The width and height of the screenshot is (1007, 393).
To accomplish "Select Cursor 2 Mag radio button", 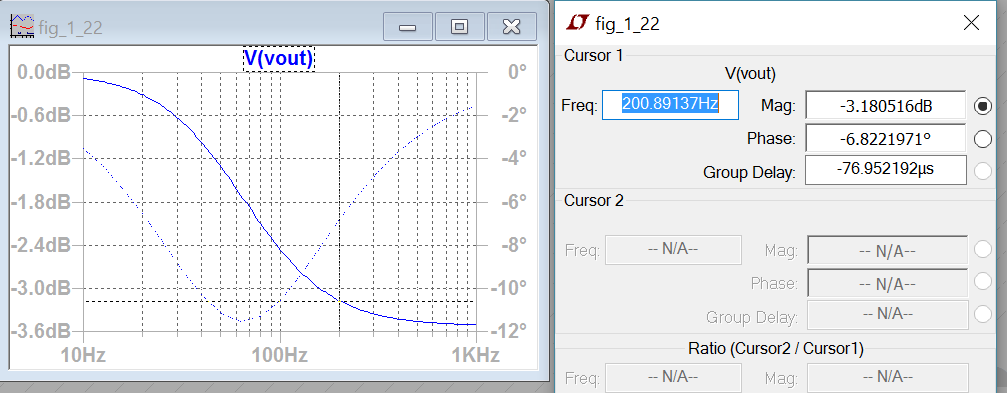I will (x=983, y=249).
